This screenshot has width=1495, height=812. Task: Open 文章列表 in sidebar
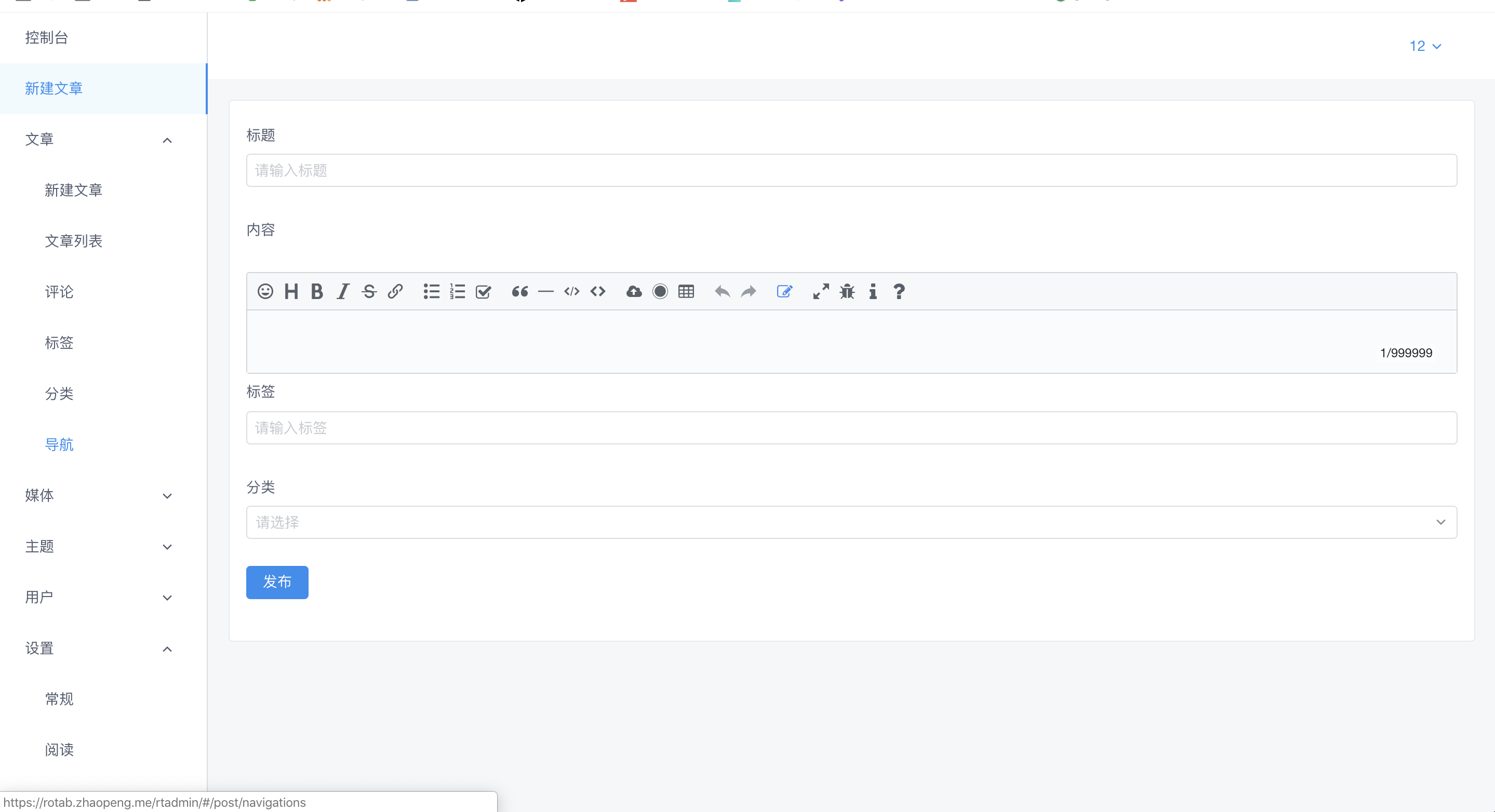[74, 241]
